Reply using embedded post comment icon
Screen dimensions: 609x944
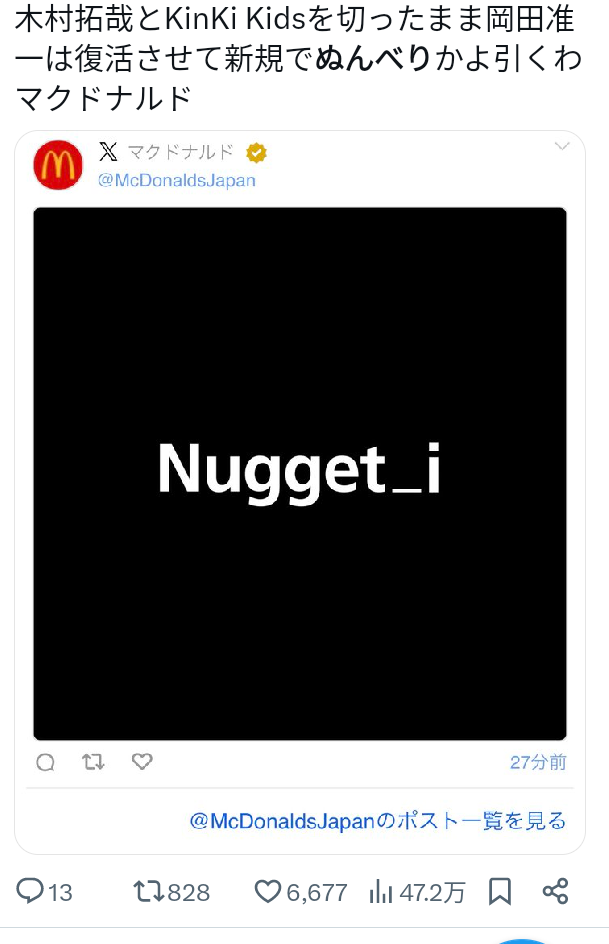click(x=46, y=762)
